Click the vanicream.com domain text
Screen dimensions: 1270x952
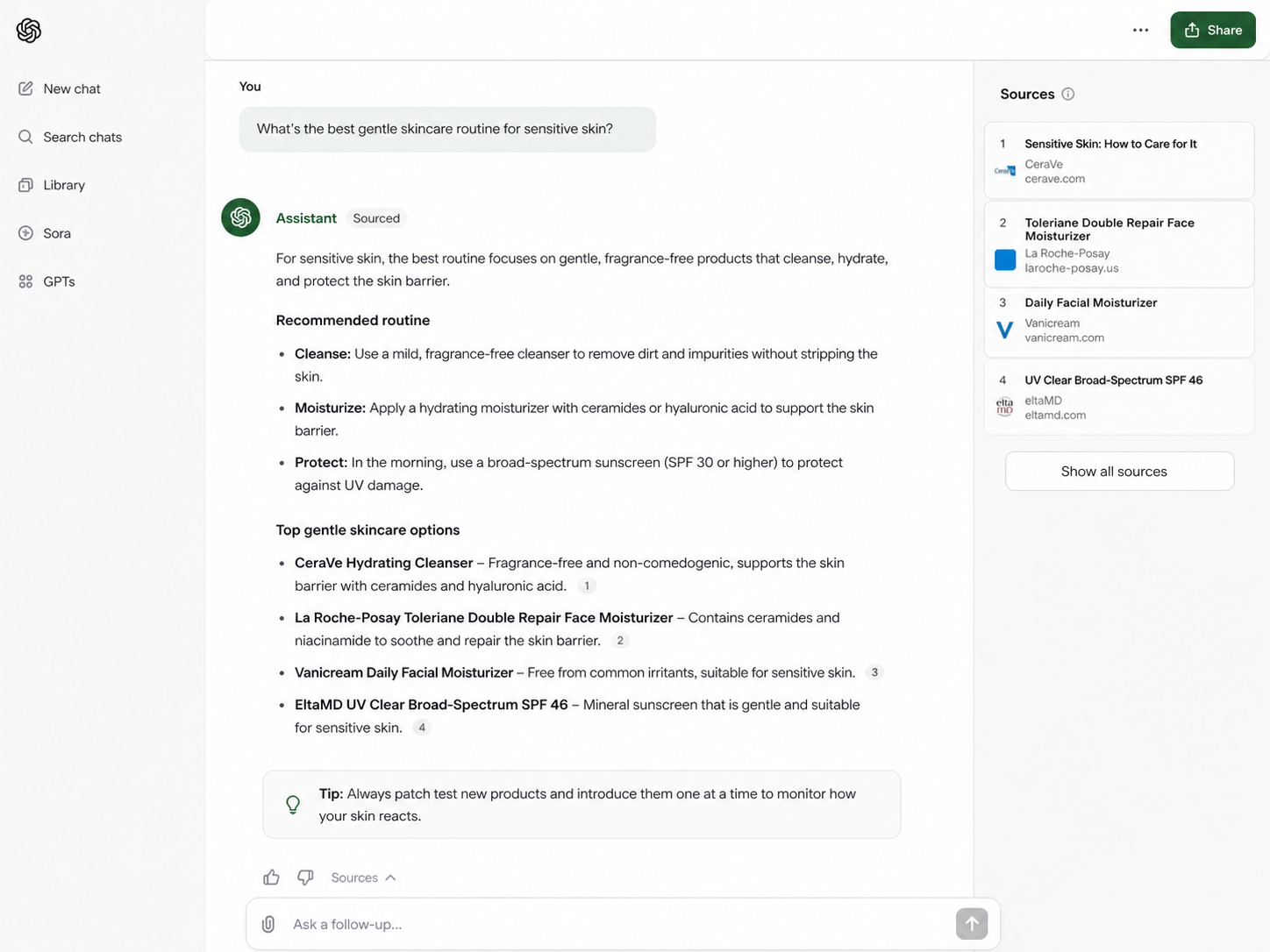(x=1065, y=337)
